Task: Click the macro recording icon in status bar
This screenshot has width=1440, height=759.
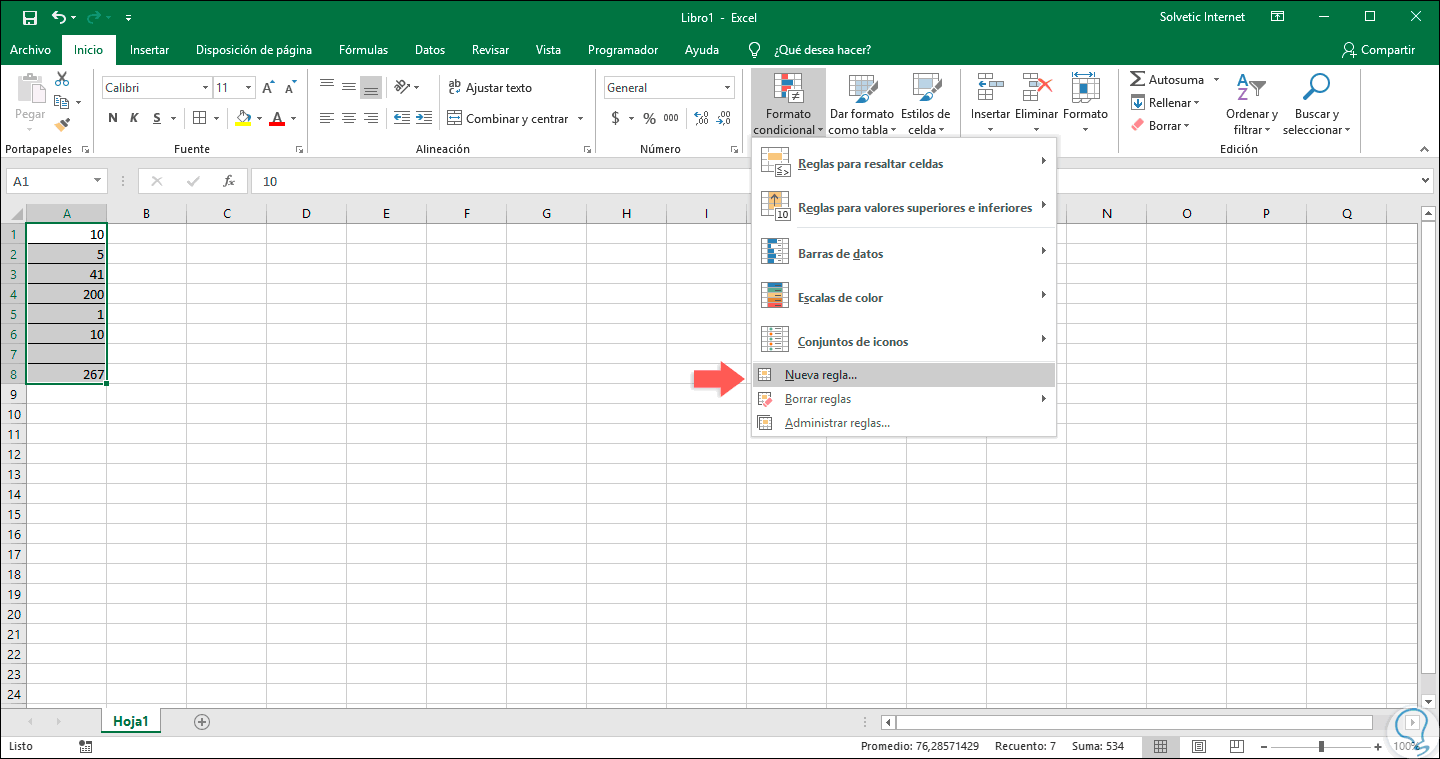Action: point(85,746)
